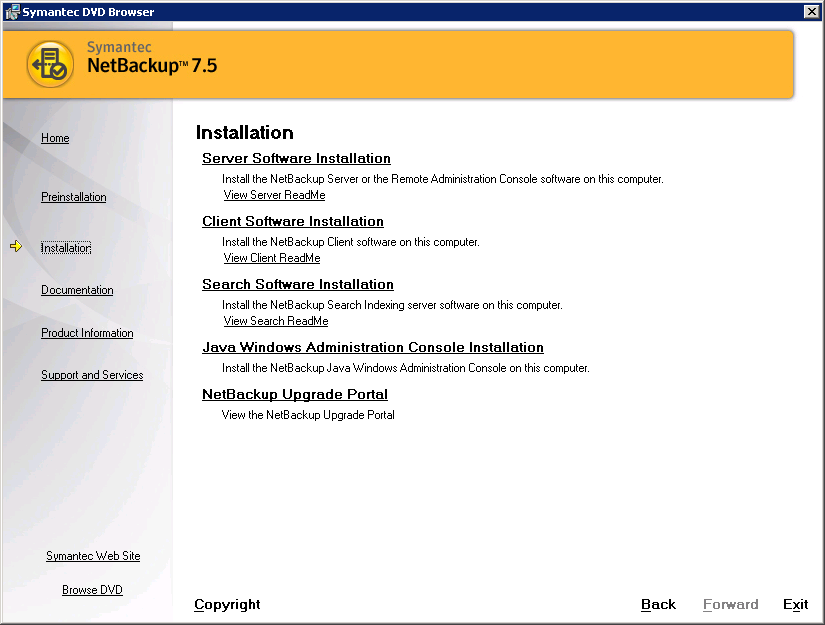Image resolution: width=825 pixels, height=625 pixels.
Task: Click the Forward navigation button
Action: tap(731, 604)
